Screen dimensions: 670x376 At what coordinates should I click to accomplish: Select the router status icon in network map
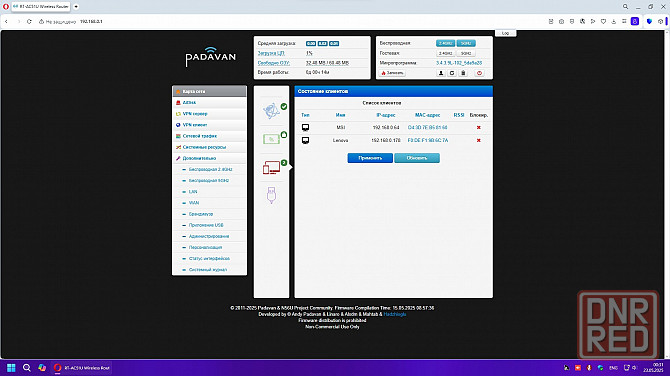tap(271, 139)
